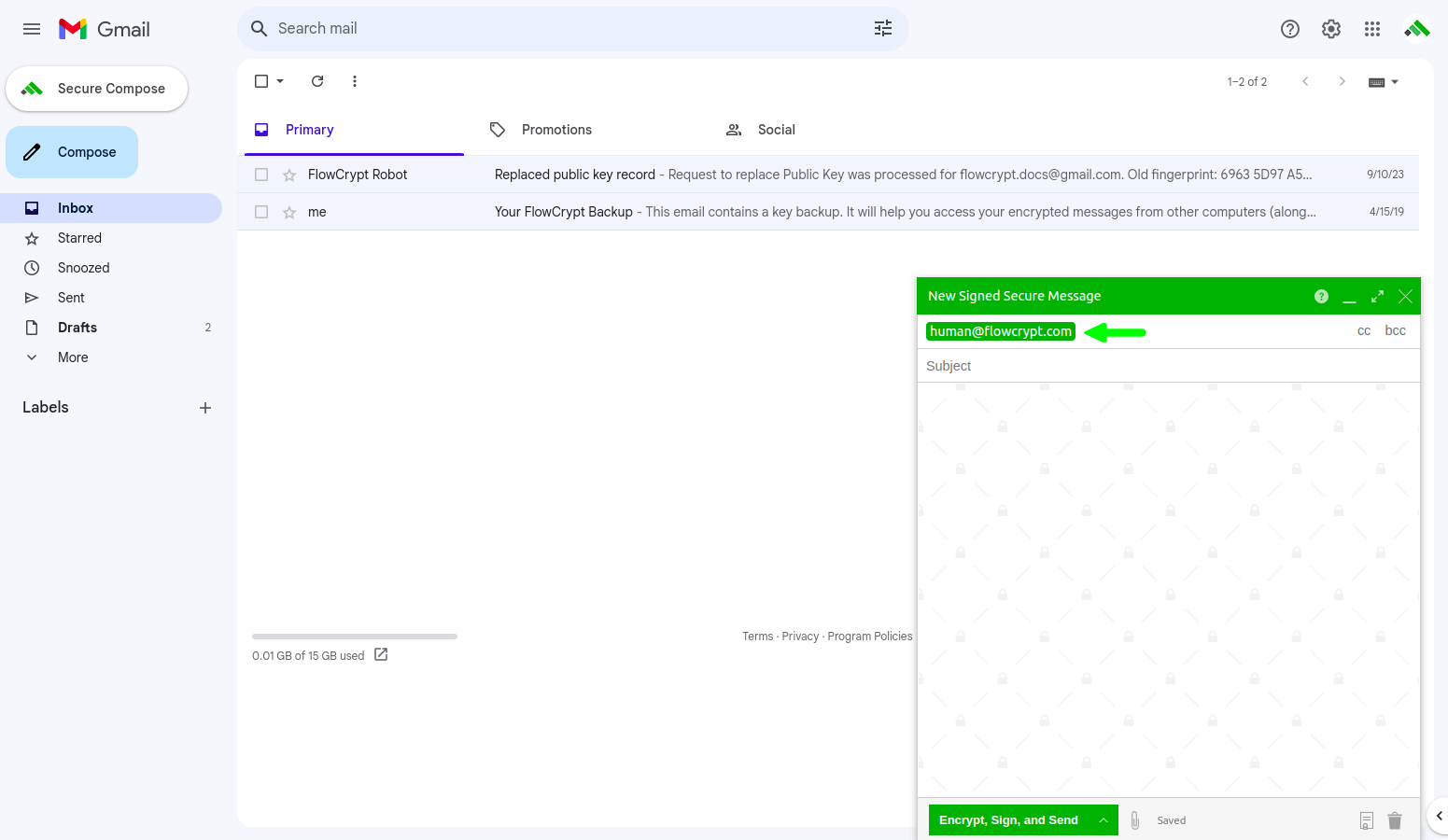
Task: Star the Your FlowCrypt Backup email
Action: [289, 212]
